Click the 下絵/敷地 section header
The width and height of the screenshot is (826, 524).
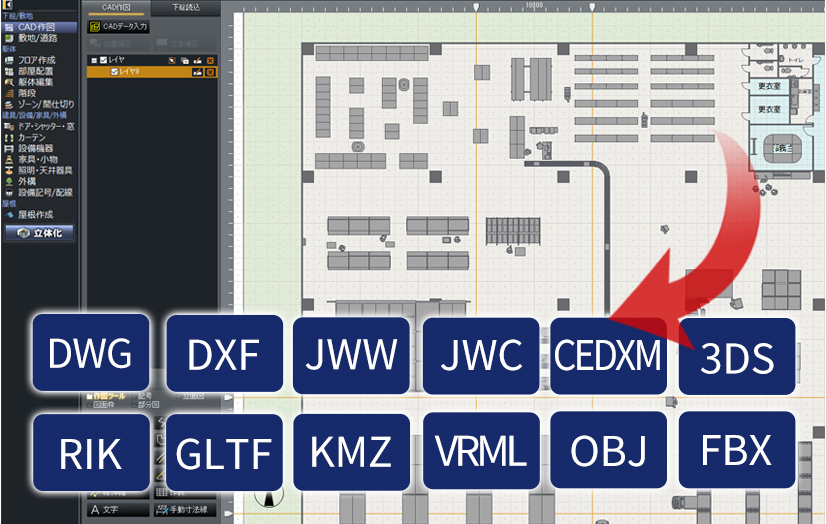tap(17, 16)
